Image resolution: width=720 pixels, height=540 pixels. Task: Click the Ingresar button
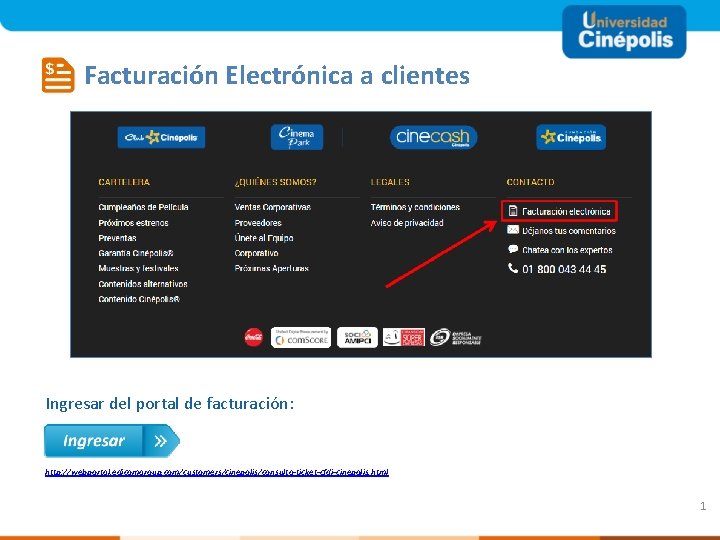pos(112,441)
